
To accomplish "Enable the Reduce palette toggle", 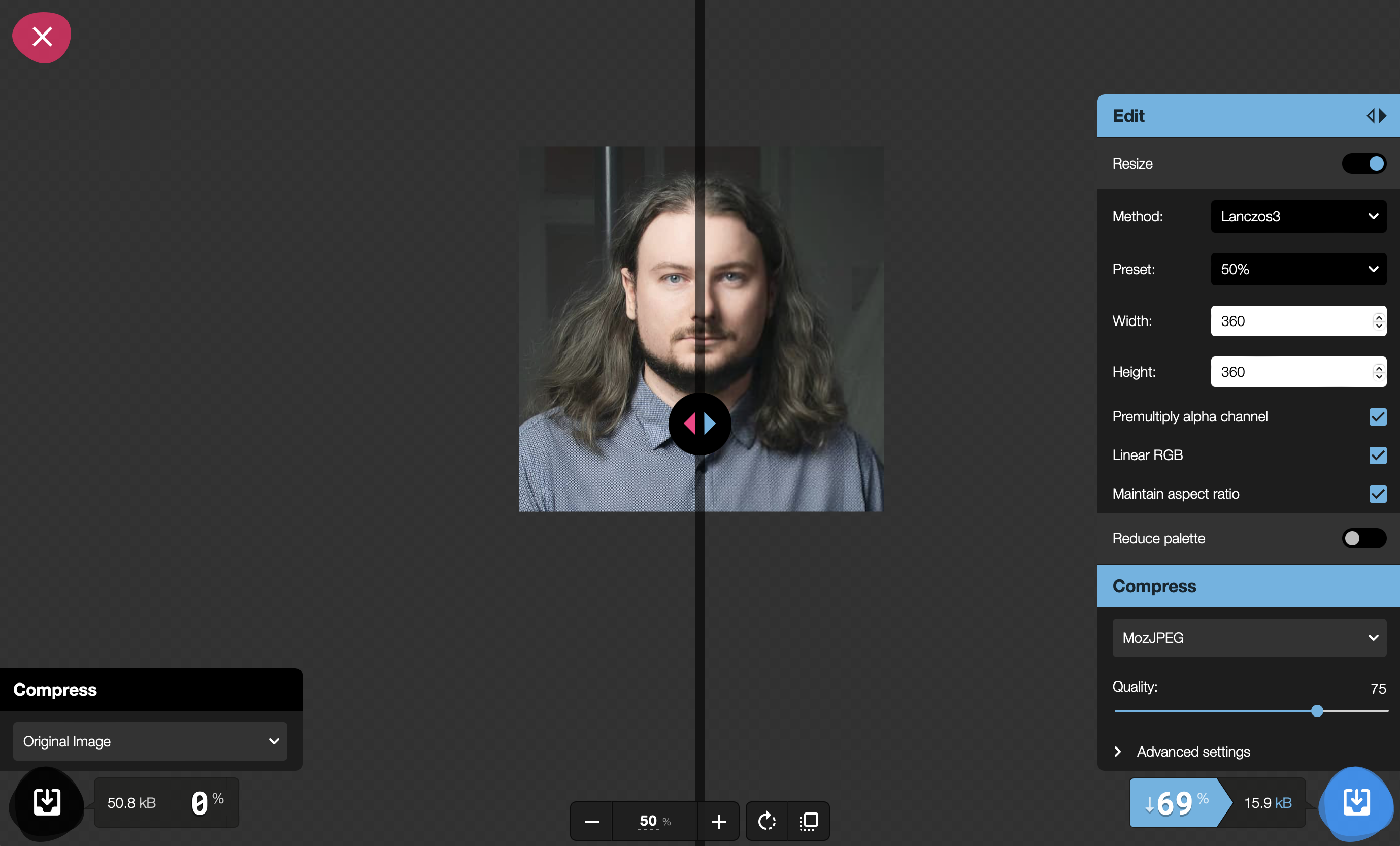I will [1364, 538].
